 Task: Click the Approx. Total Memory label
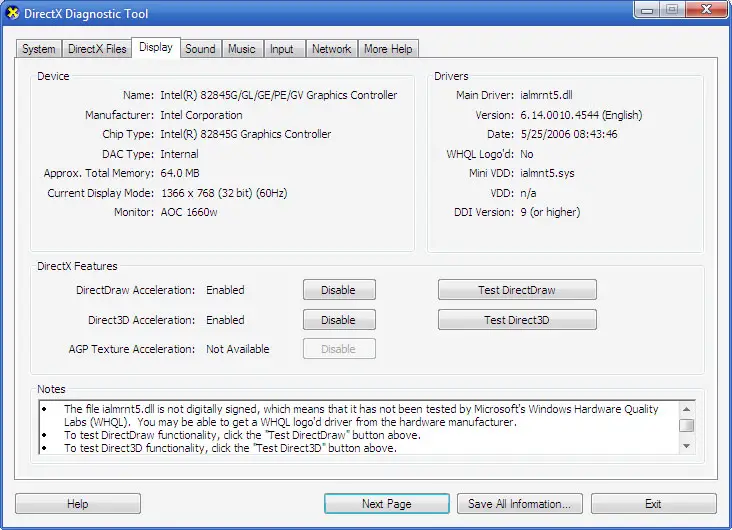coord(99,173)
